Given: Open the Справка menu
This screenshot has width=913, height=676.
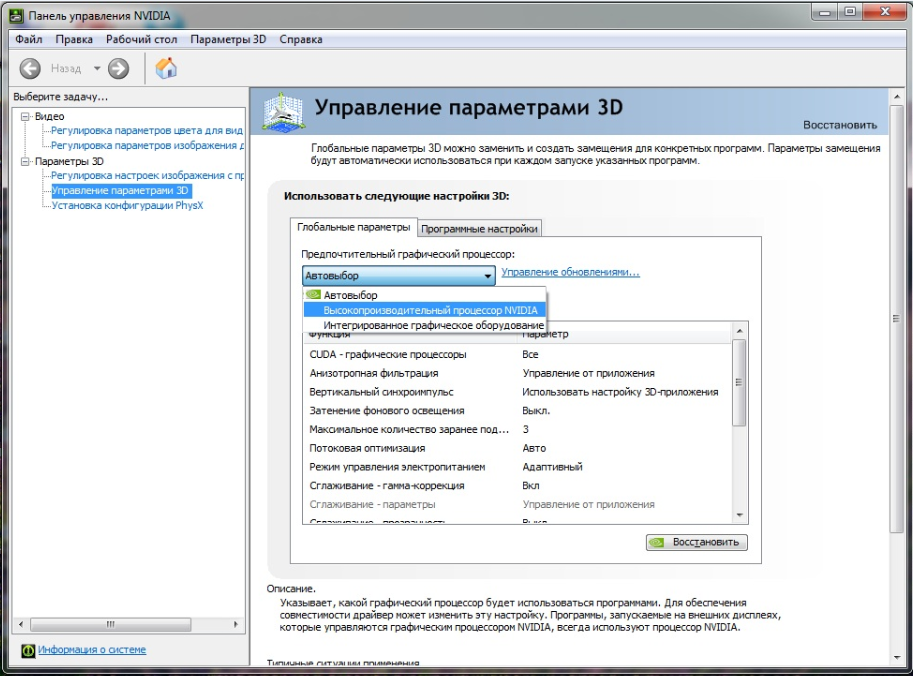Looking at the screenshot, I should tap(300, 40).
